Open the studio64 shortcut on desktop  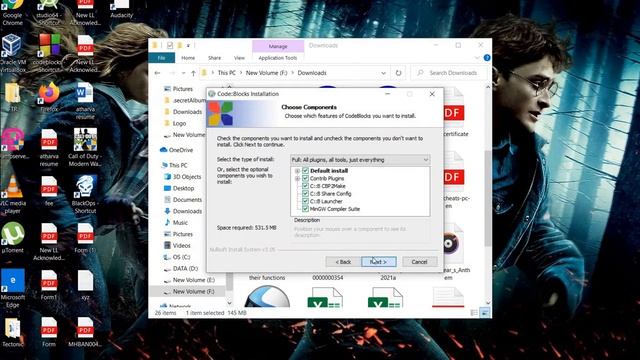[x=49, y=12]
